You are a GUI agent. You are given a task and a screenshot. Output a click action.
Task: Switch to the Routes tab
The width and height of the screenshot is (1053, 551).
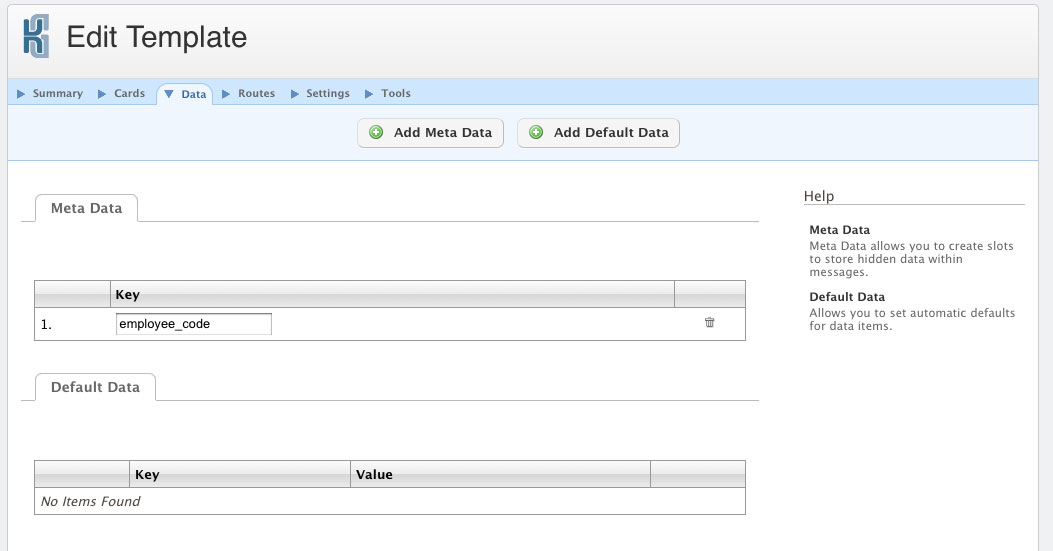(256, 93)
